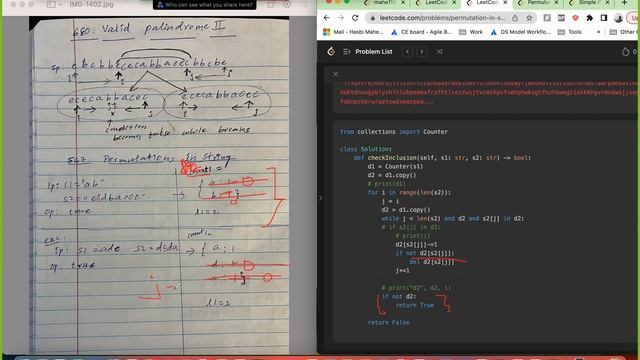Open the Chrome profile avatar

pos(618,18)
